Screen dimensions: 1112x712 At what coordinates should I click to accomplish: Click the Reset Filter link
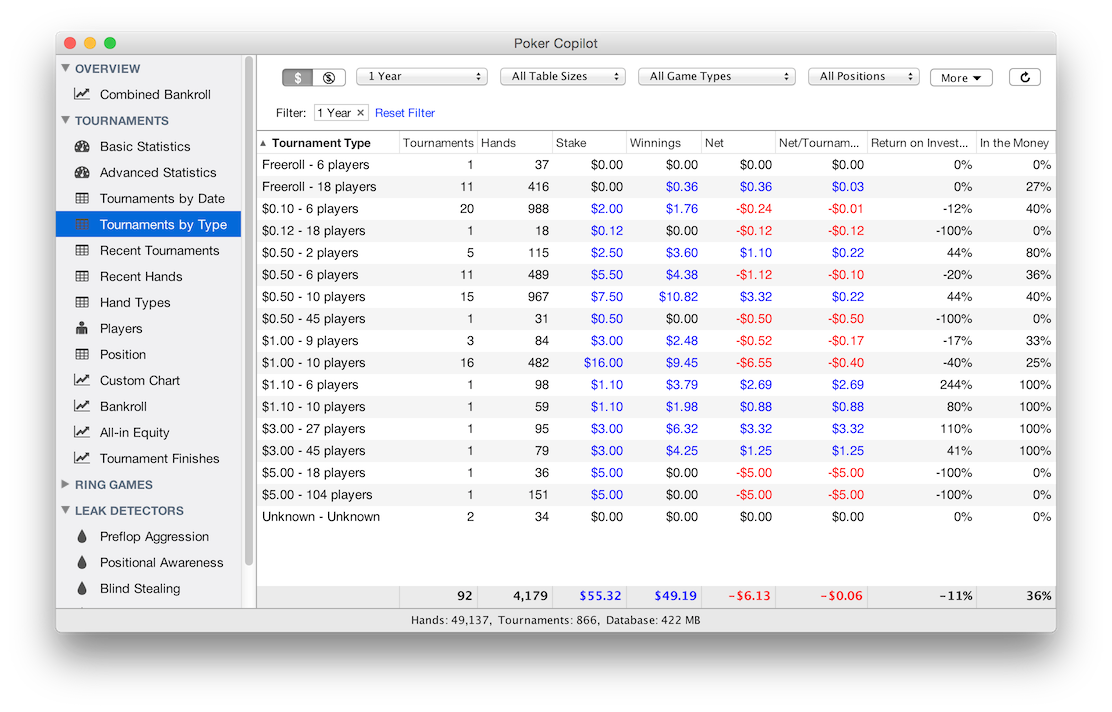pos(405,113)
